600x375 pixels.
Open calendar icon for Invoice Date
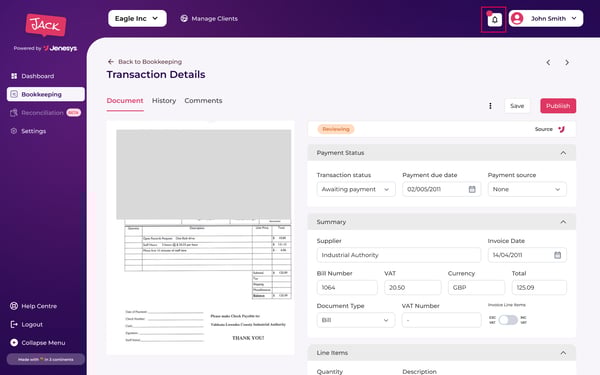[558, 255]
